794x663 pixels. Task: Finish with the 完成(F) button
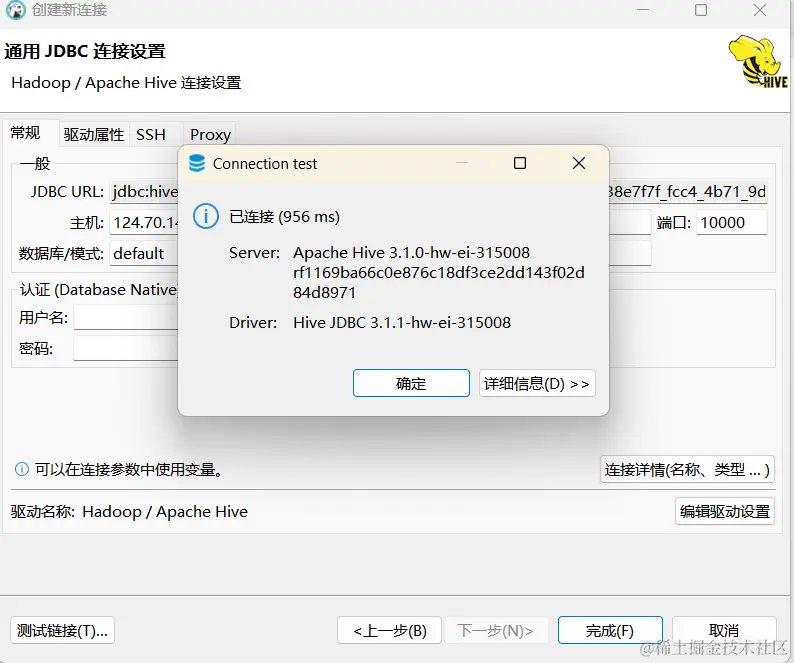point(610,631)
